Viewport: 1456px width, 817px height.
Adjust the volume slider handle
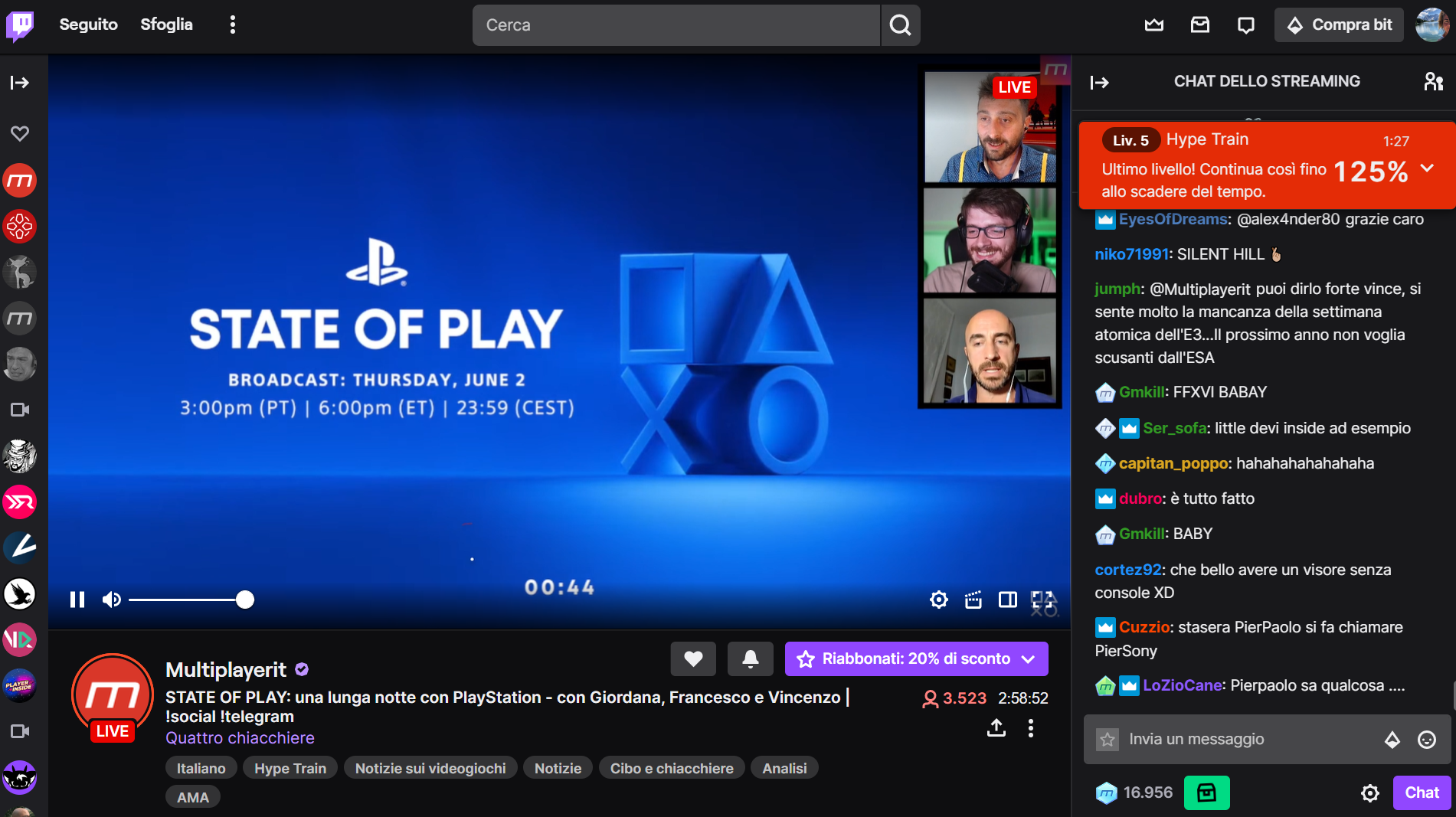245,600
